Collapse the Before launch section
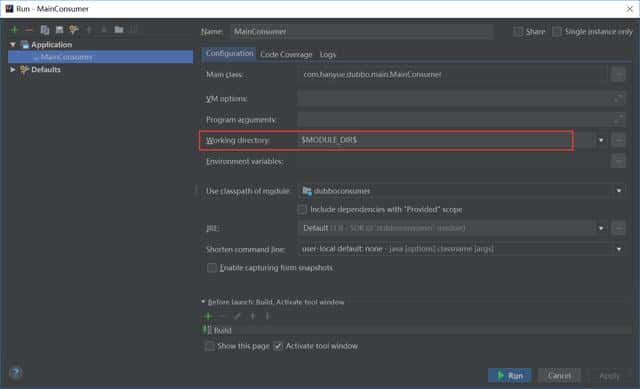 tap(203, 302)
